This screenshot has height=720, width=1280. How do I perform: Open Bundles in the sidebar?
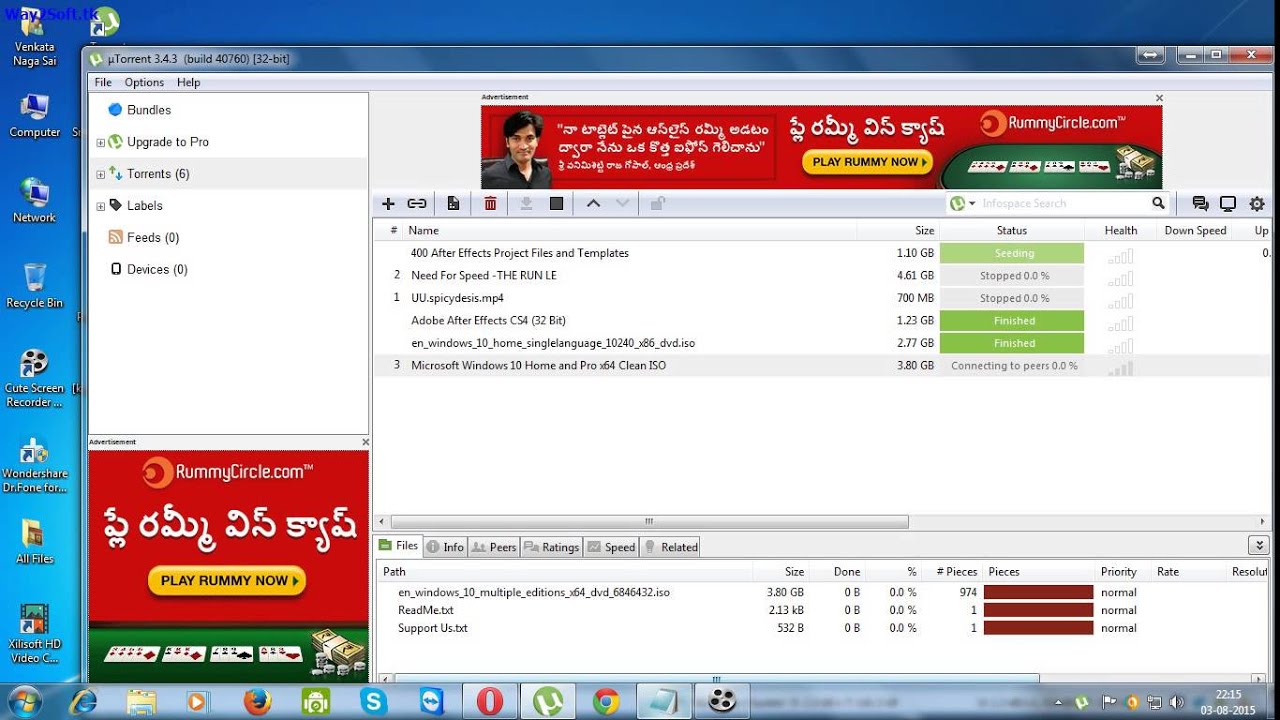pyautogui.click(x=149, y=110)
